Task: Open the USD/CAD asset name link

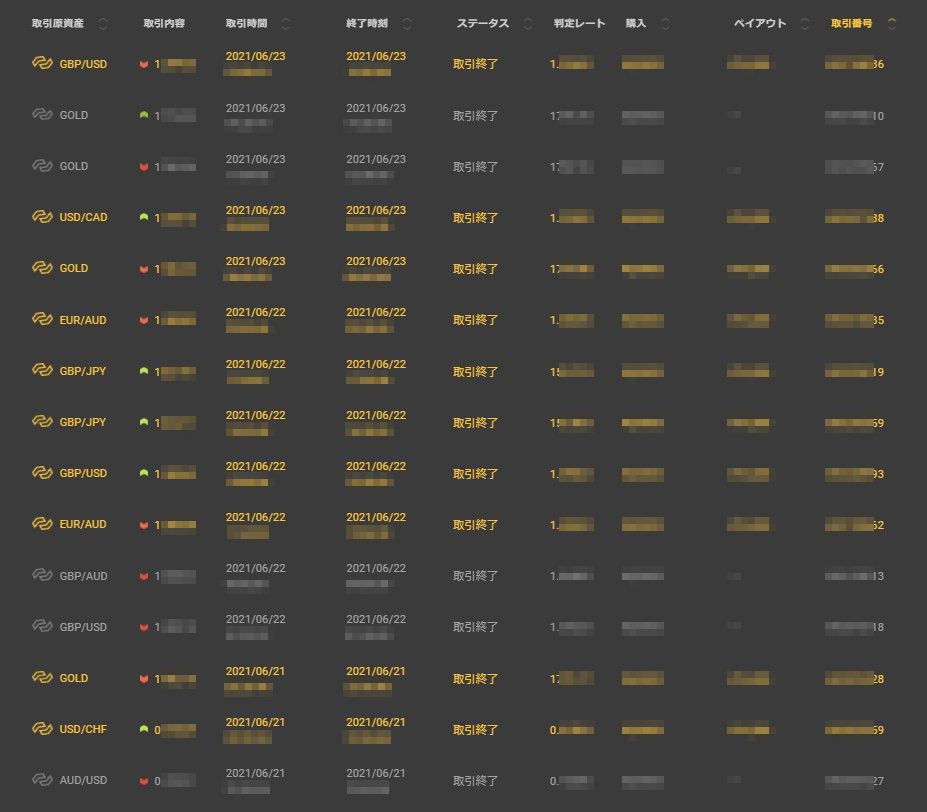Action: [83, 217]
